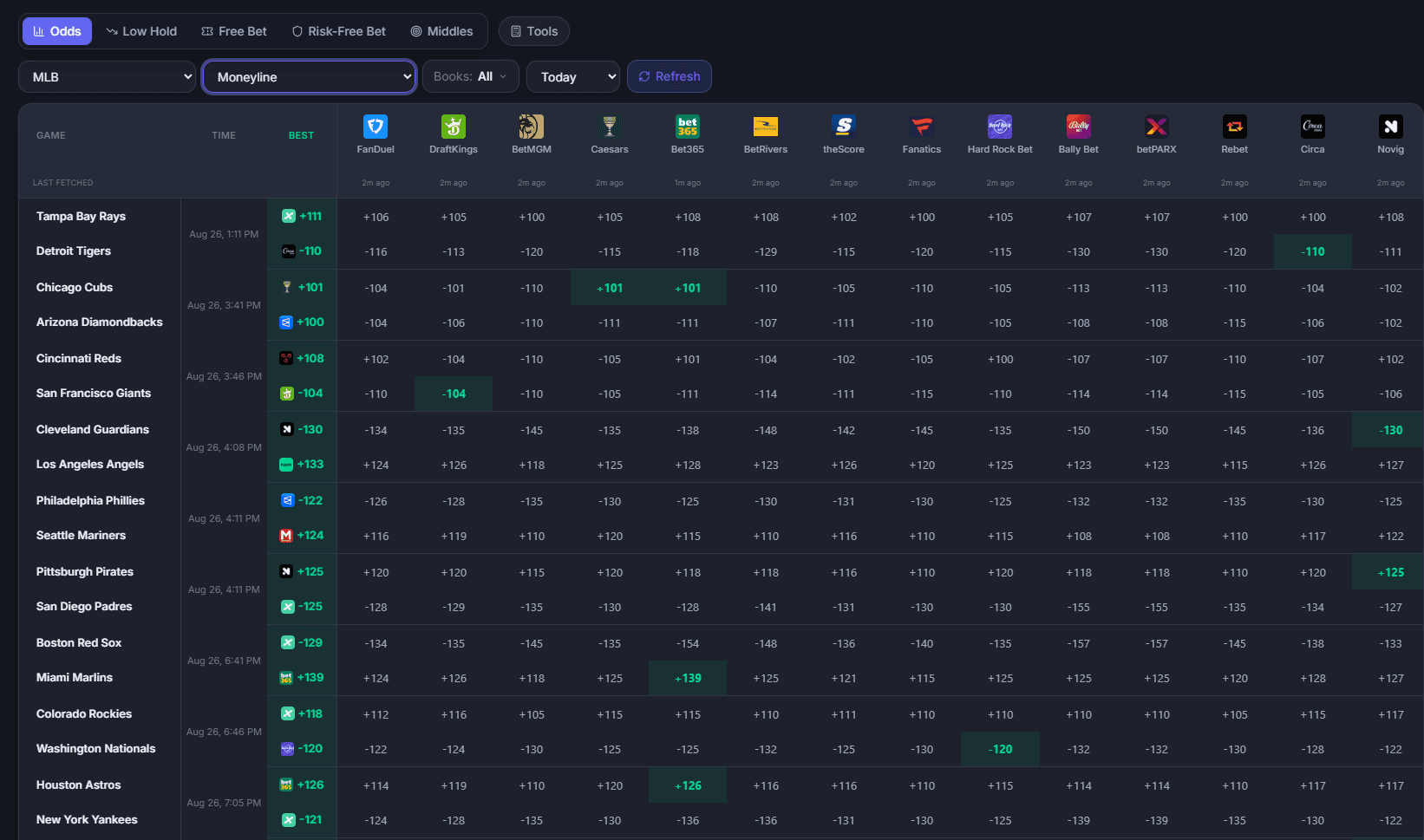Click best-odds DraftKings icon for San Francisco Giants

pos(286,393)
